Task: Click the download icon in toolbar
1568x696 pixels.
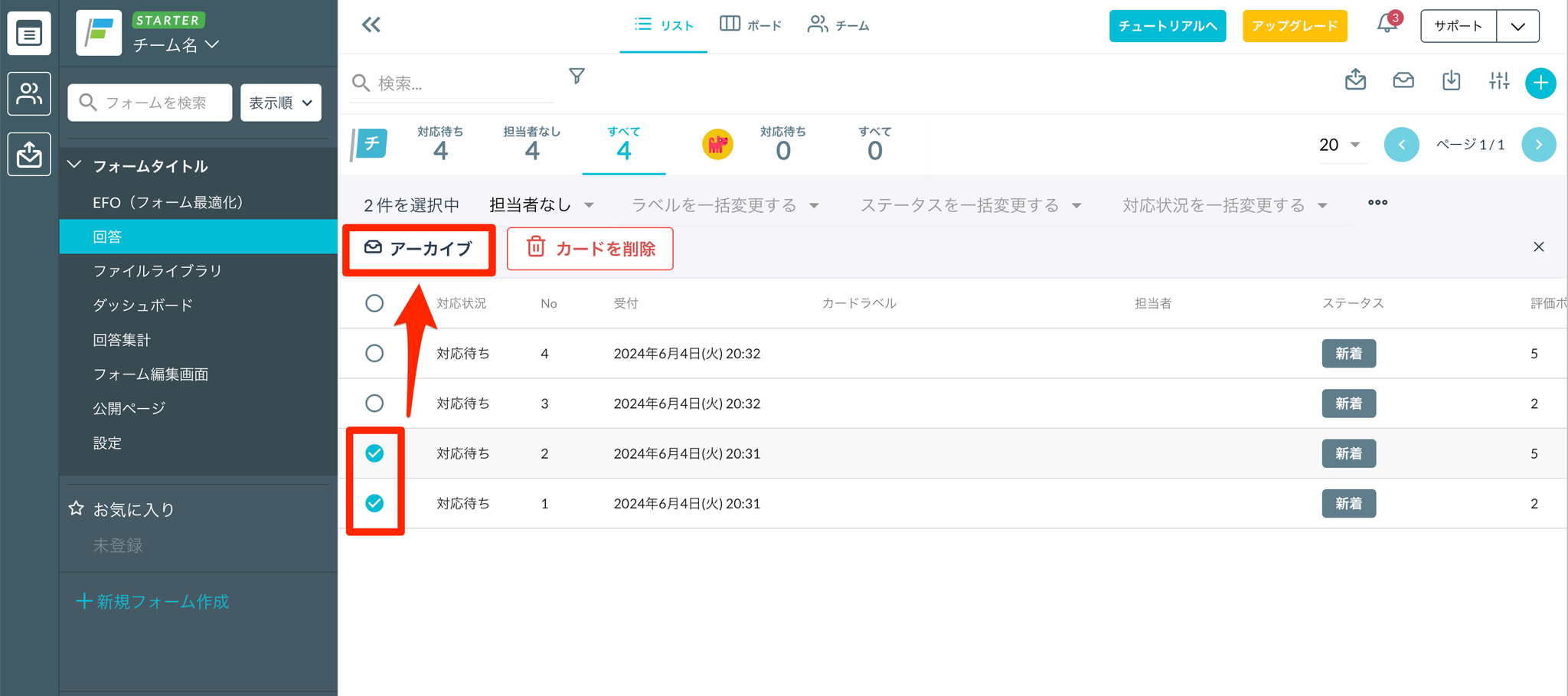Action: point(1451,80)
